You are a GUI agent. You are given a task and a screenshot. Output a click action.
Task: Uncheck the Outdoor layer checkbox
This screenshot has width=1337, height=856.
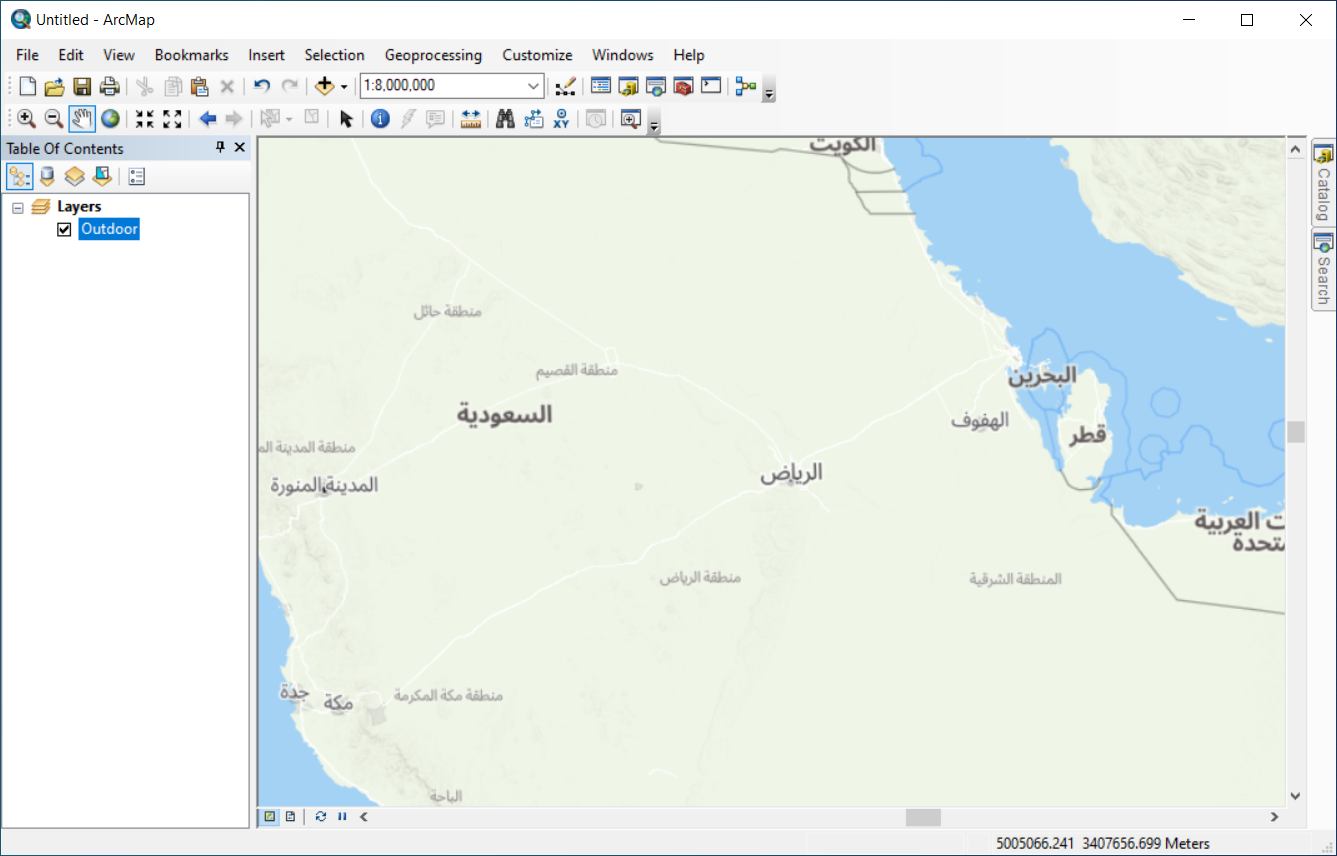click(65, 230)
